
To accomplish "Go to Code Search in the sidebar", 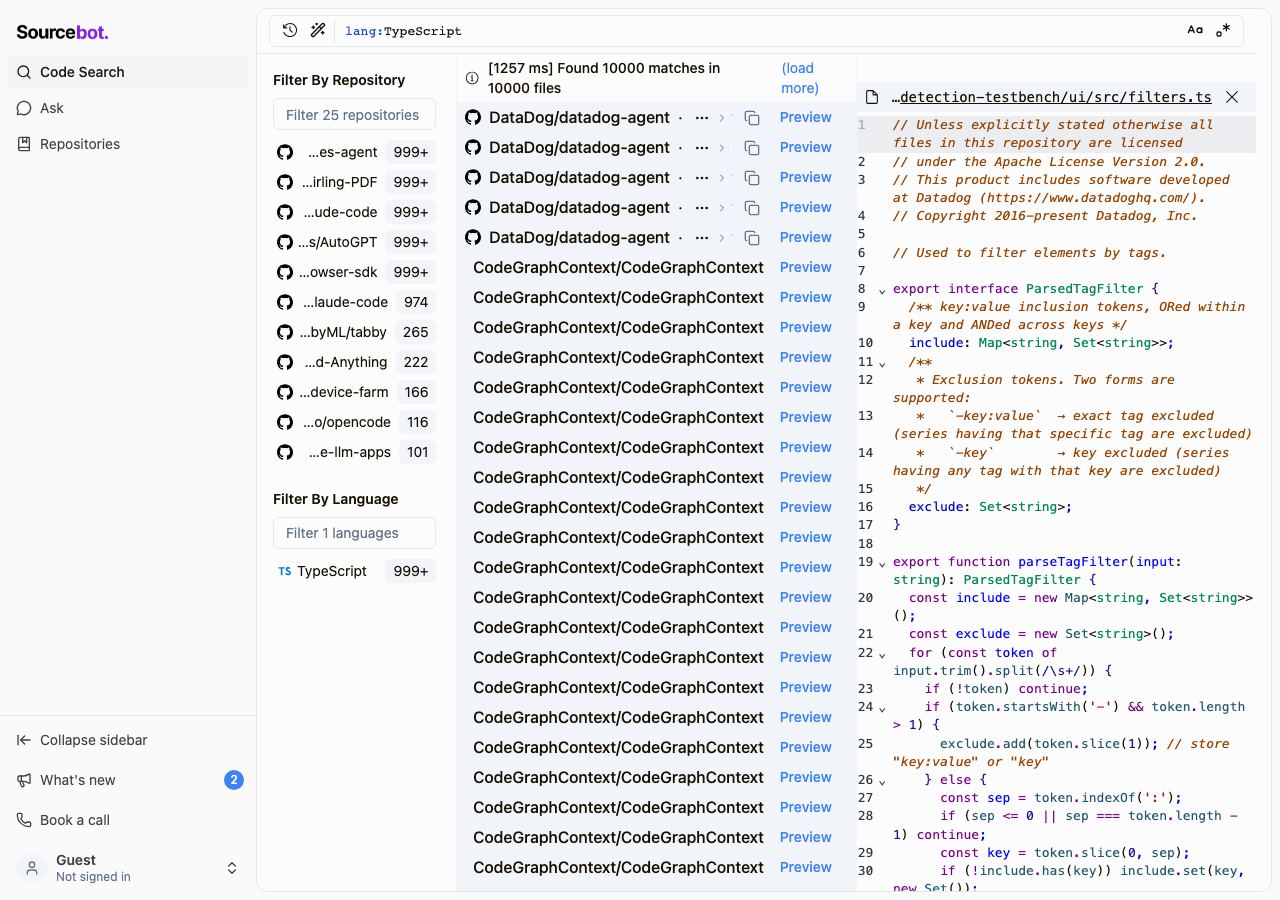I will coord(128,72).
